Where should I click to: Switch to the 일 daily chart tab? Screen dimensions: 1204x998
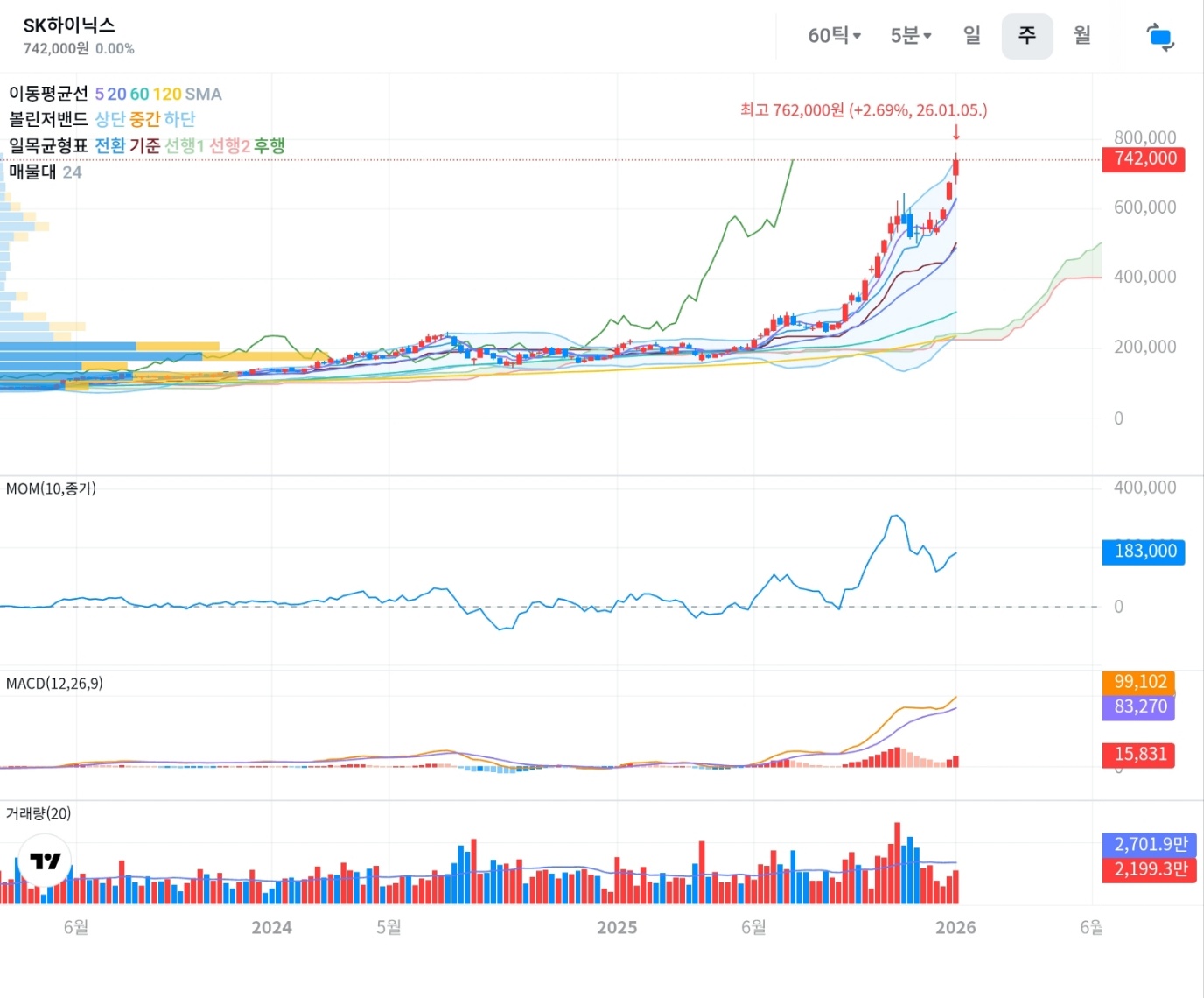(972, 35)
